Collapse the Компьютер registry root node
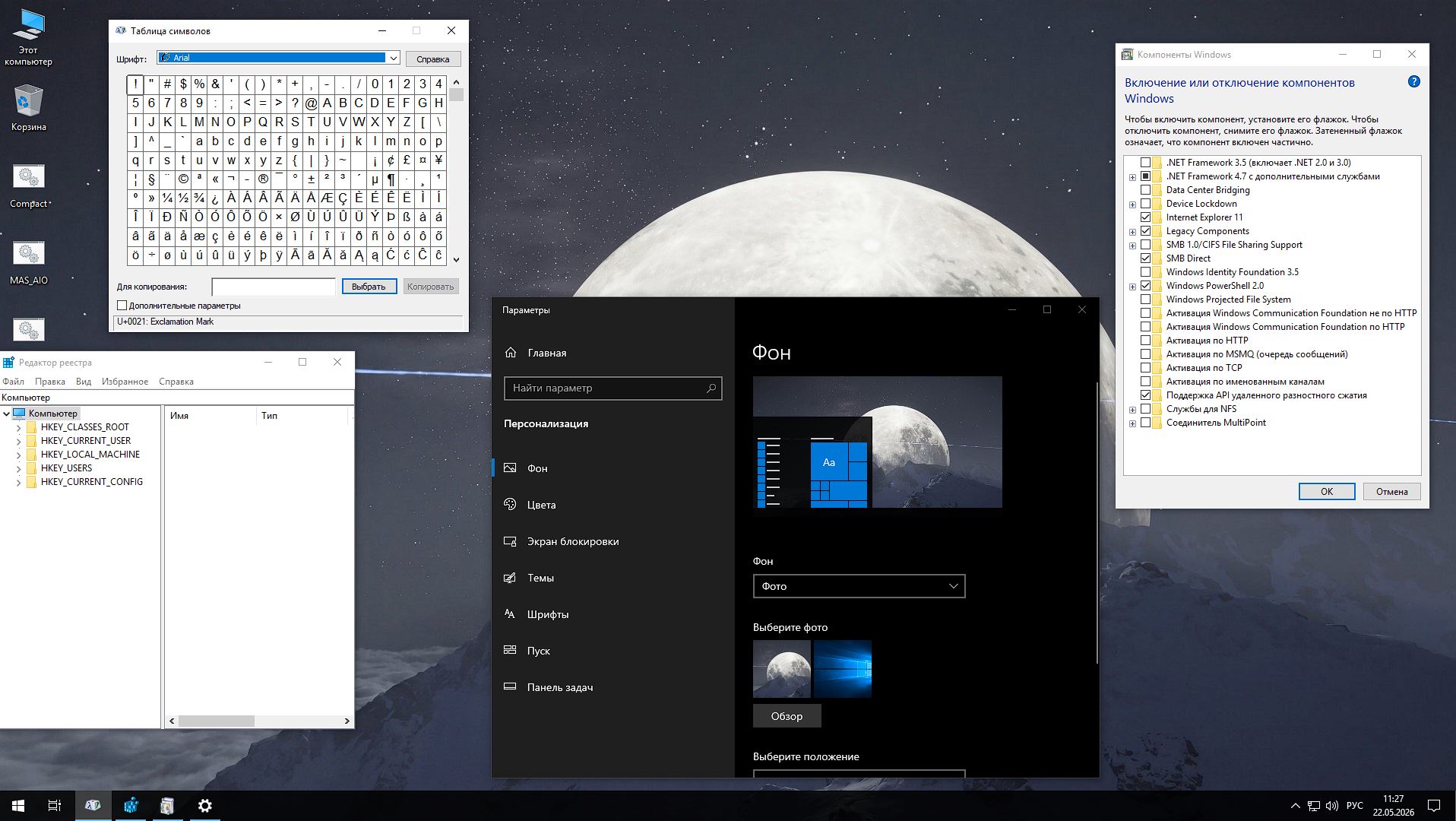Screen dimensions: 1456x821 (7, 414)
